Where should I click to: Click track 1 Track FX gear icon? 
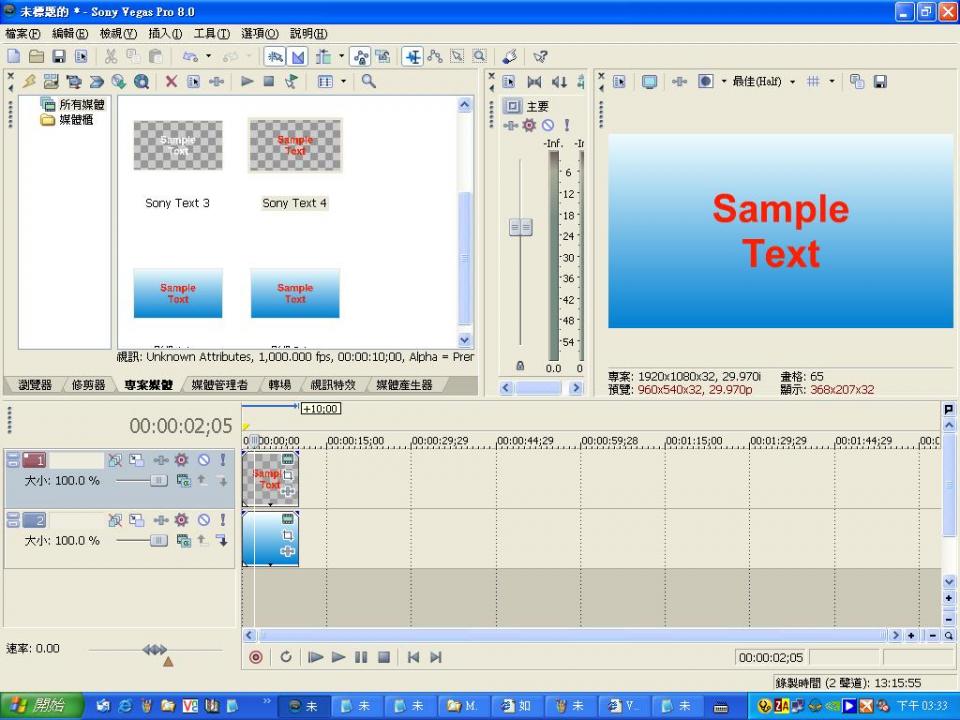181,460
